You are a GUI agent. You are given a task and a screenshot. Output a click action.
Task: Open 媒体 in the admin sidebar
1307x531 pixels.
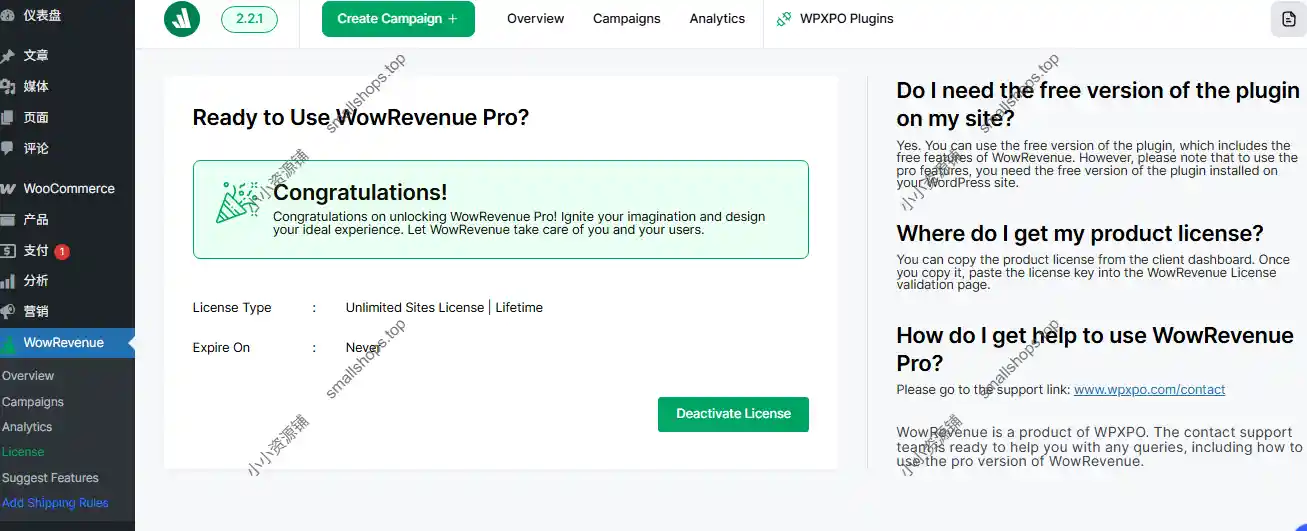click(36, 87)
